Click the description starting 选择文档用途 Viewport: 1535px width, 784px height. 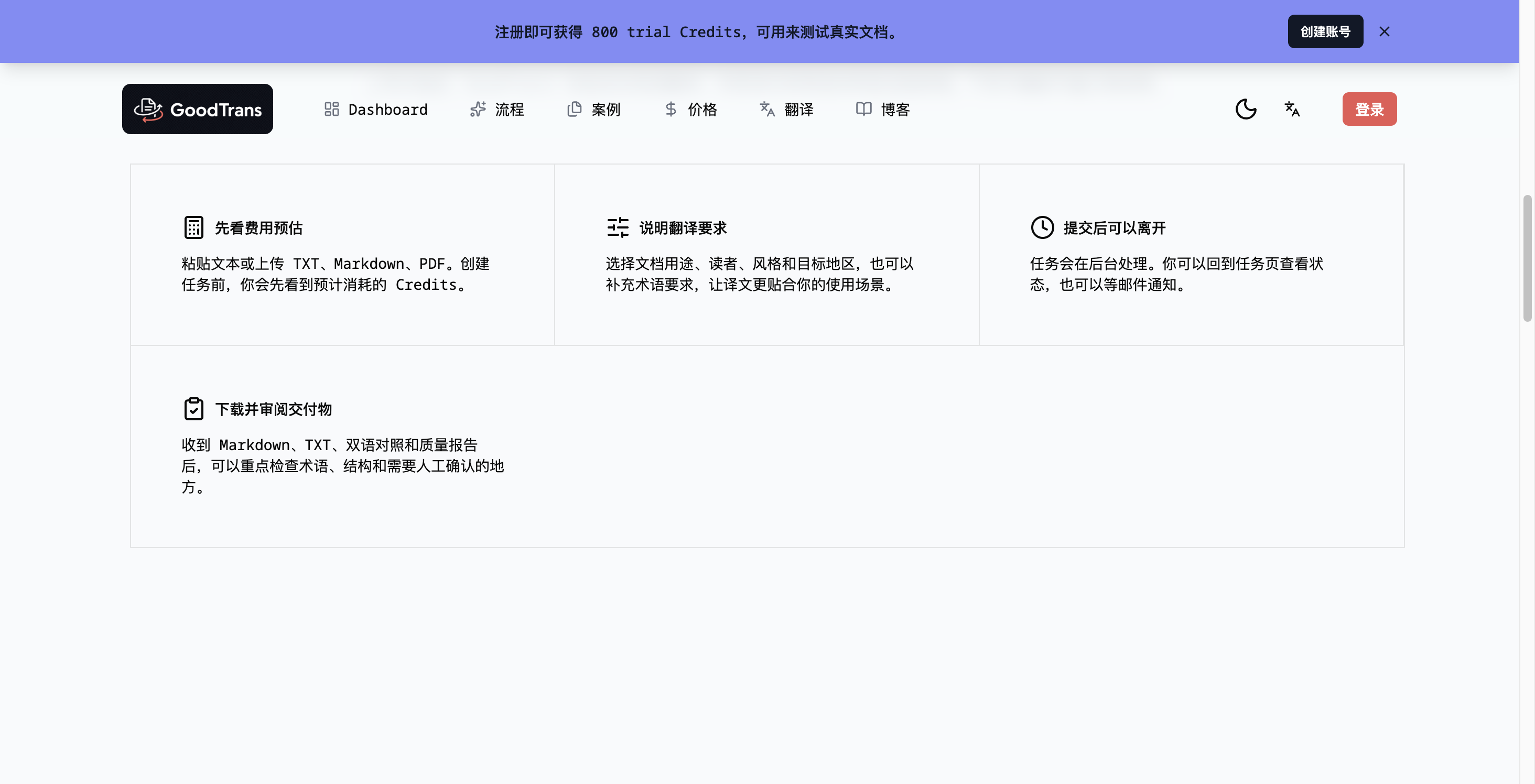coord(760,274)
